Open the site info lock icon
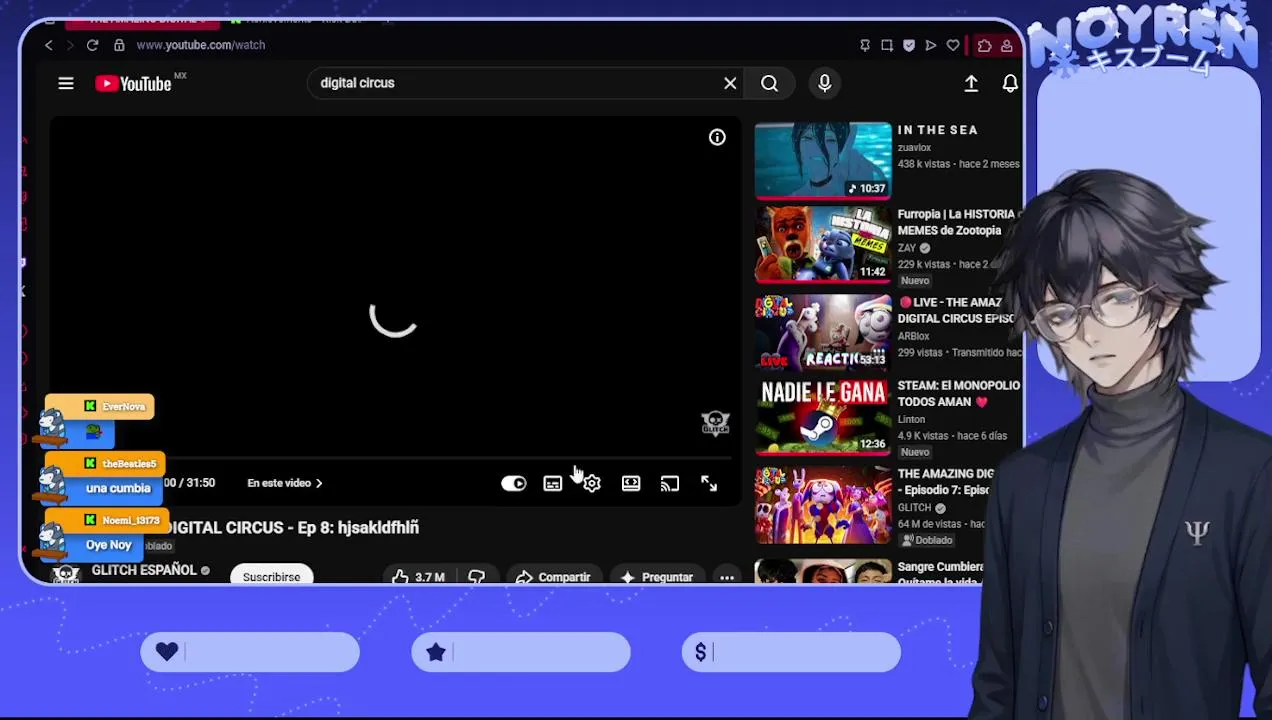Screen dimensions: 1272x720 coord(119,45)
